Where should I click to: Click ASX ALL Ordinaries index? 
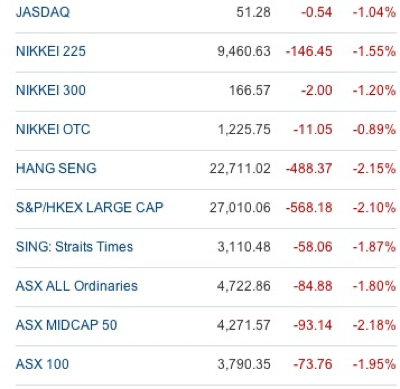(x=77, y=286)
